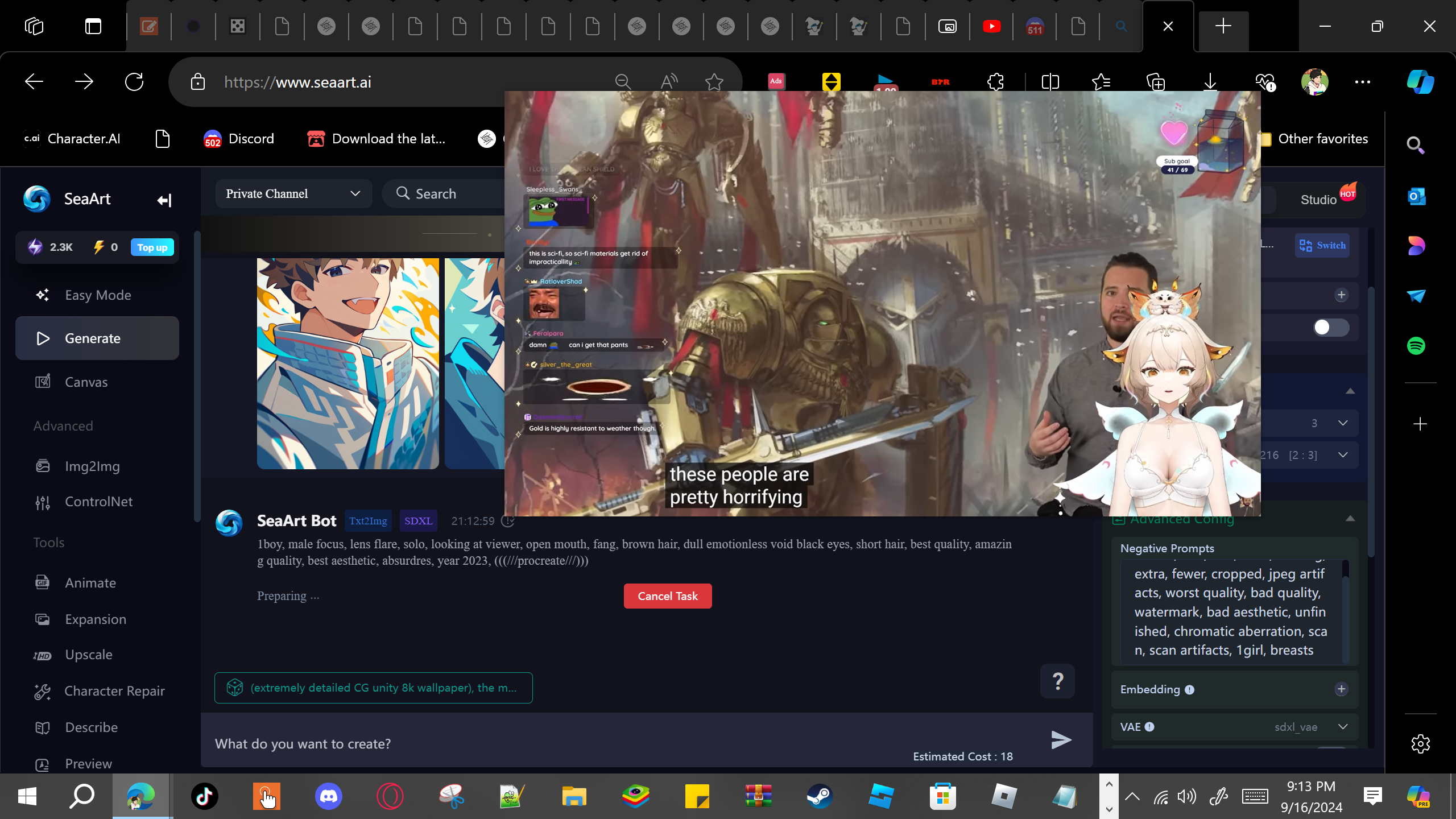This screenshot has height=819, width=1456.
Task: Open browser Downloads
Action: point(1210,82)
